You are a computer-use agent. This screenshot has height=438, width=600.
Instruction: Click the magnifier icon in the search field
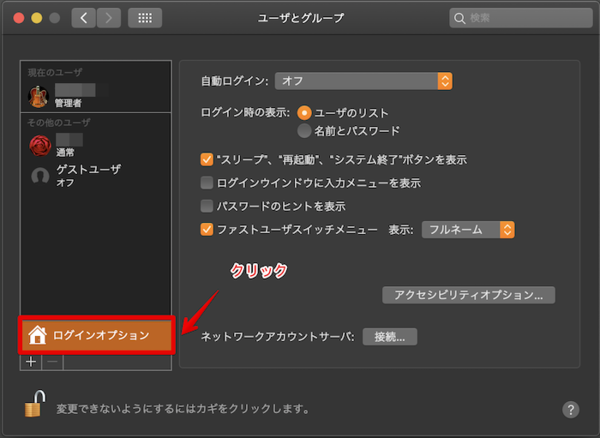point(460,18)
